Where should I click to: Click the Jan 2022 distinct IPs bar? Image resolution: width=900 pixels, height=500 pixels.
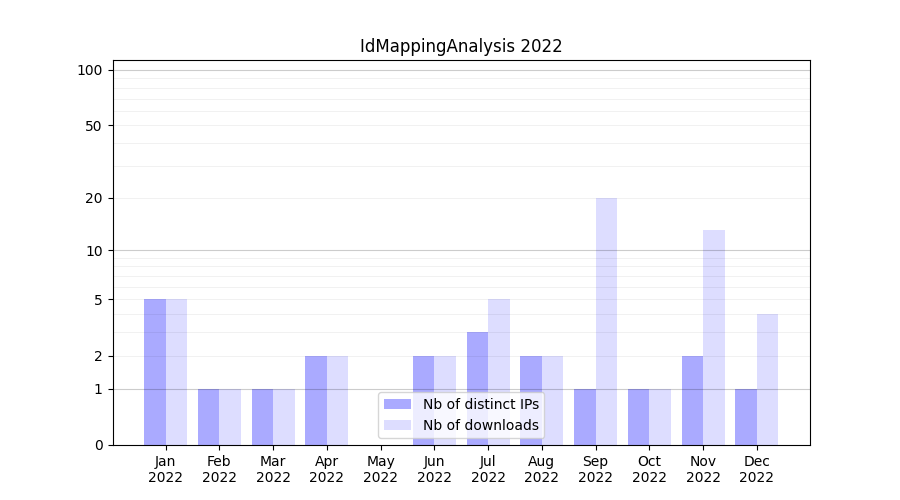pyautogui.click(x=155, y=372)
